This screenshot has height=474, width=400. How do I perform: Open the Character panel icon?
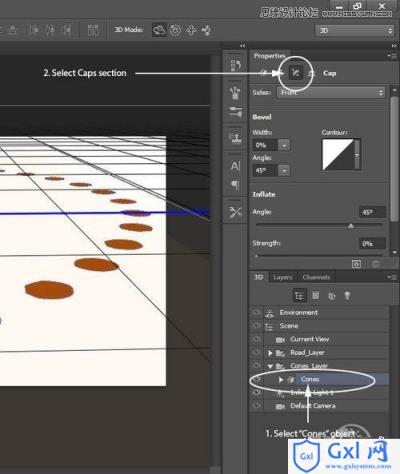point(235,166)
